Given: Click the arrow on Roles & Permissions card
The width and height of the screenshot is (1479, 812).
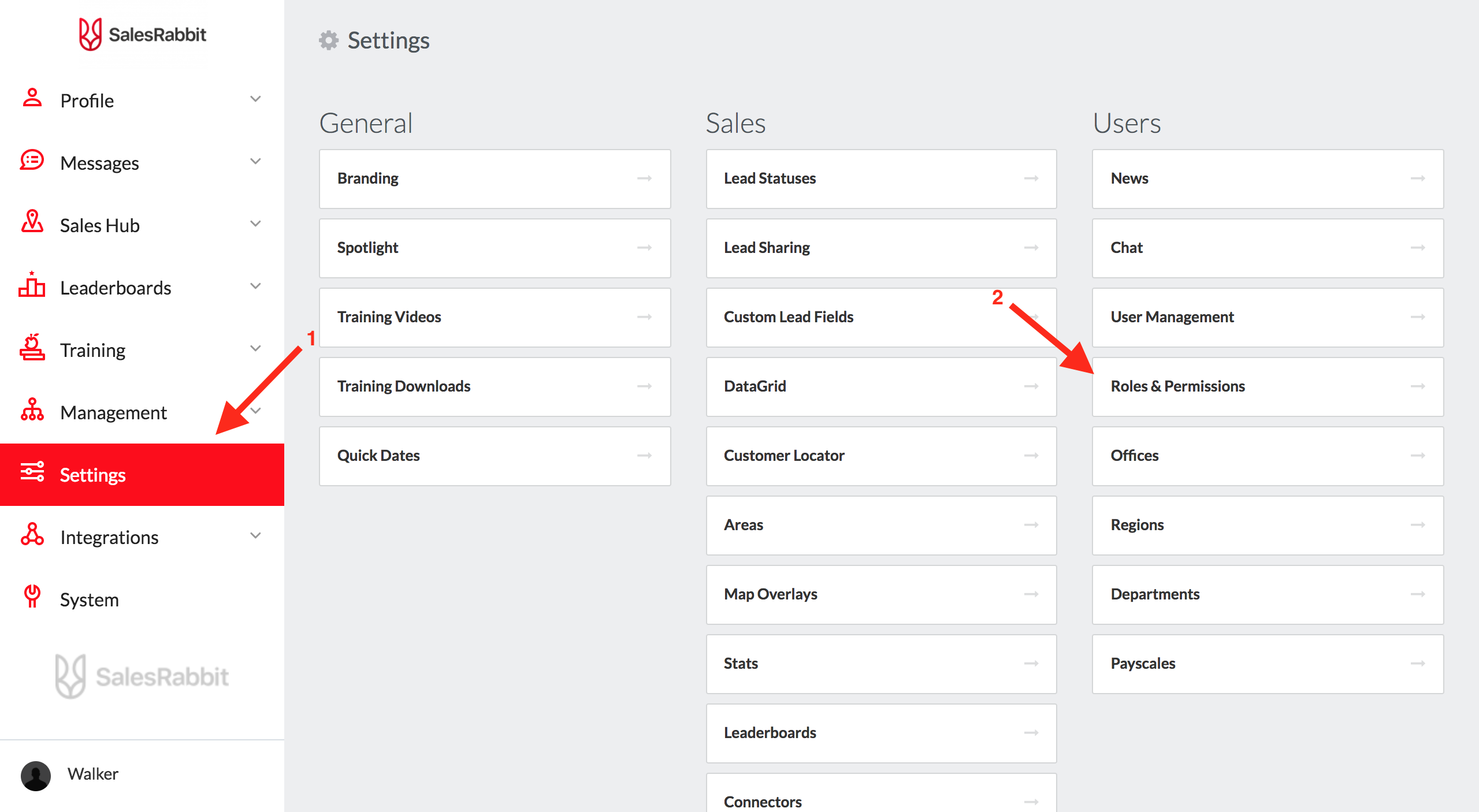Looking at the screenshot, I should click(1418, 386).
